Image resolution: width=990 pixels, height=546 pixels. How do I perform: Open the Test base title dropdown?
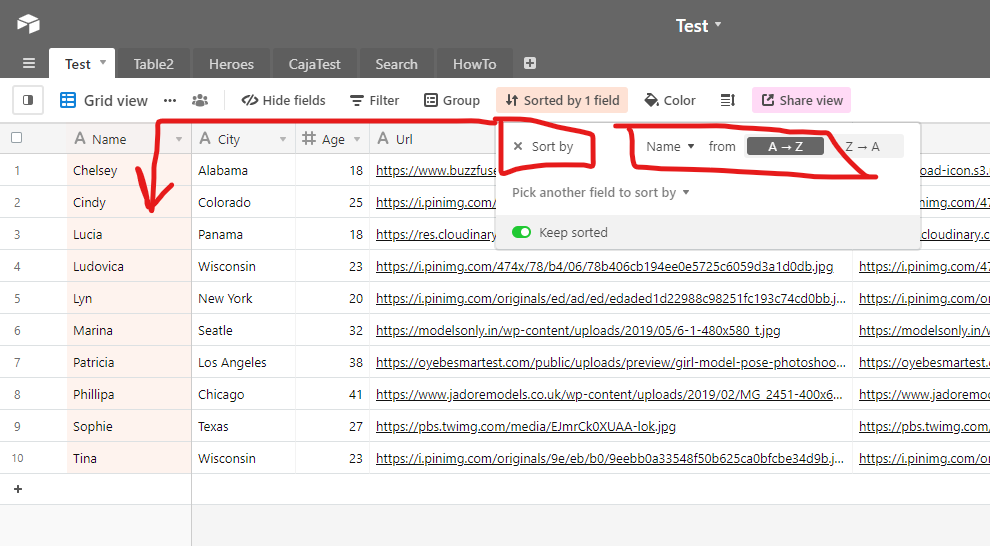point(698,26)
